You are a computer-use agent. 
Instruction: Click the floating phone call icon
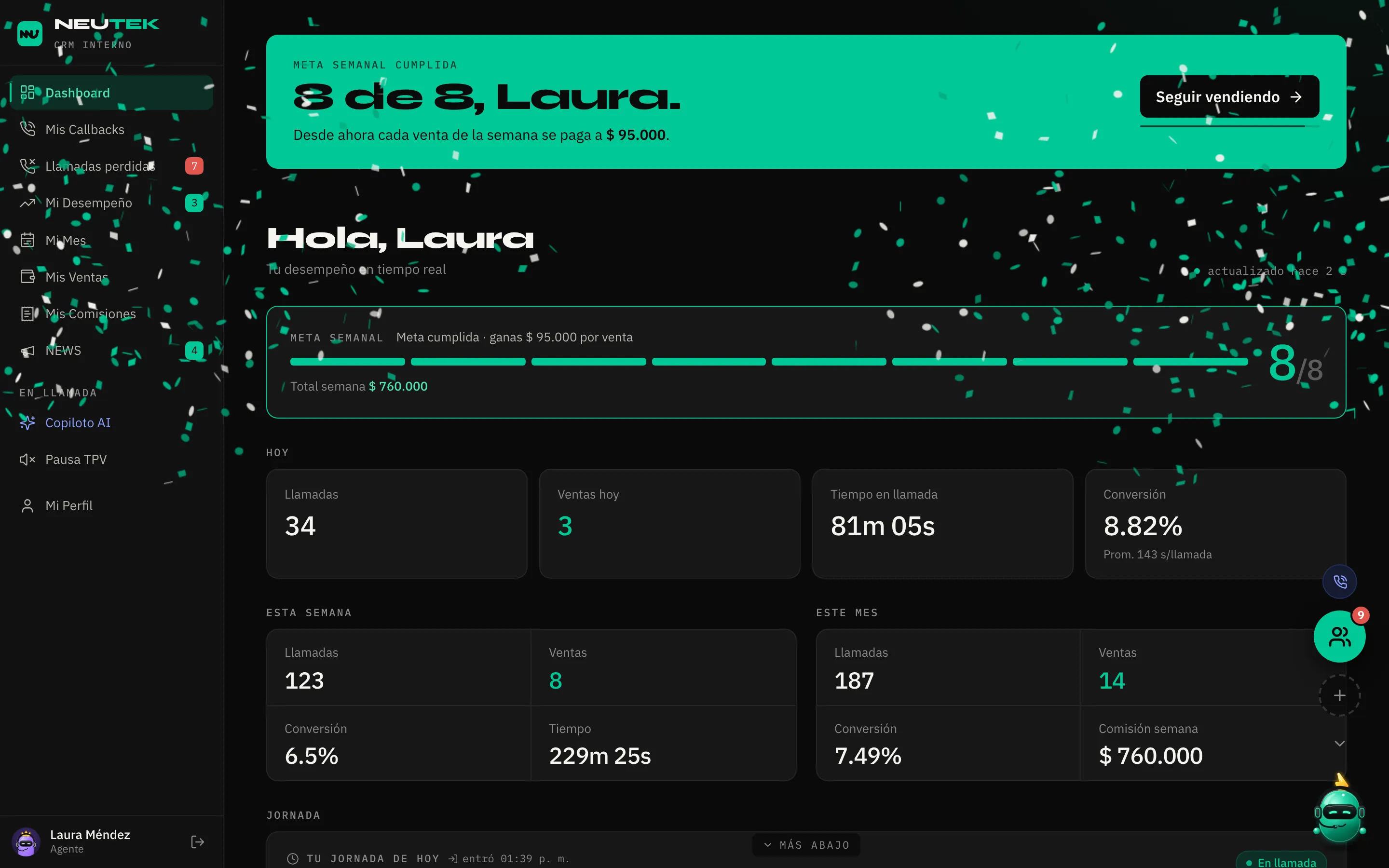coord(1340,582)
